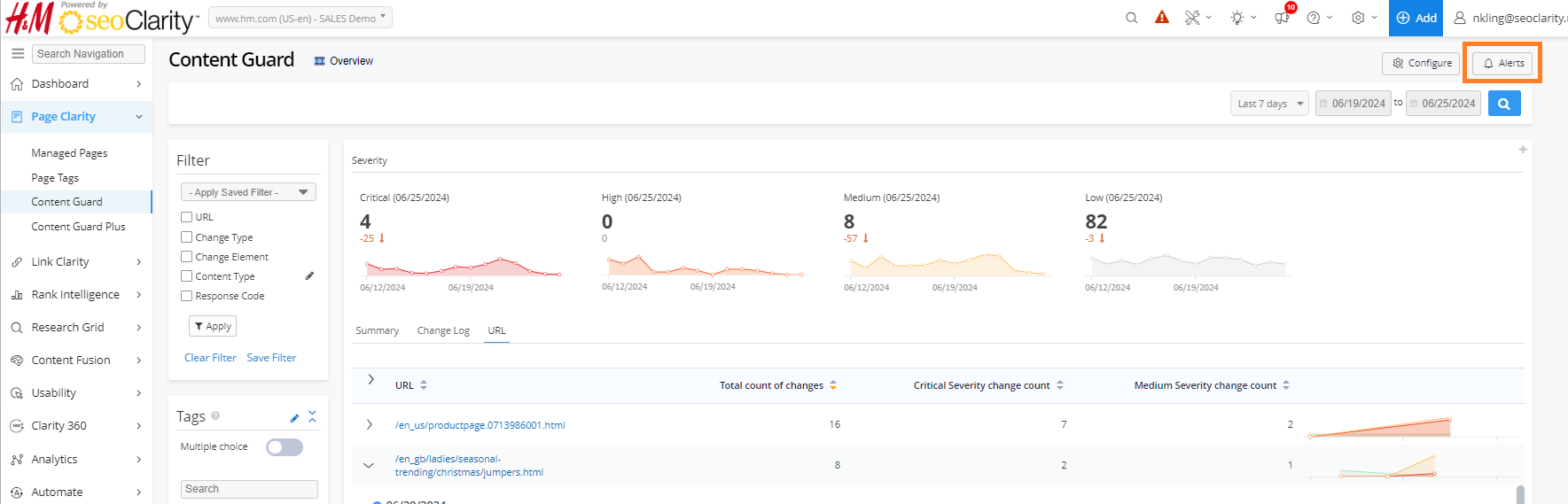
Task: Open the announcements megaphone icon with badge
Action: click(1282, 18)
